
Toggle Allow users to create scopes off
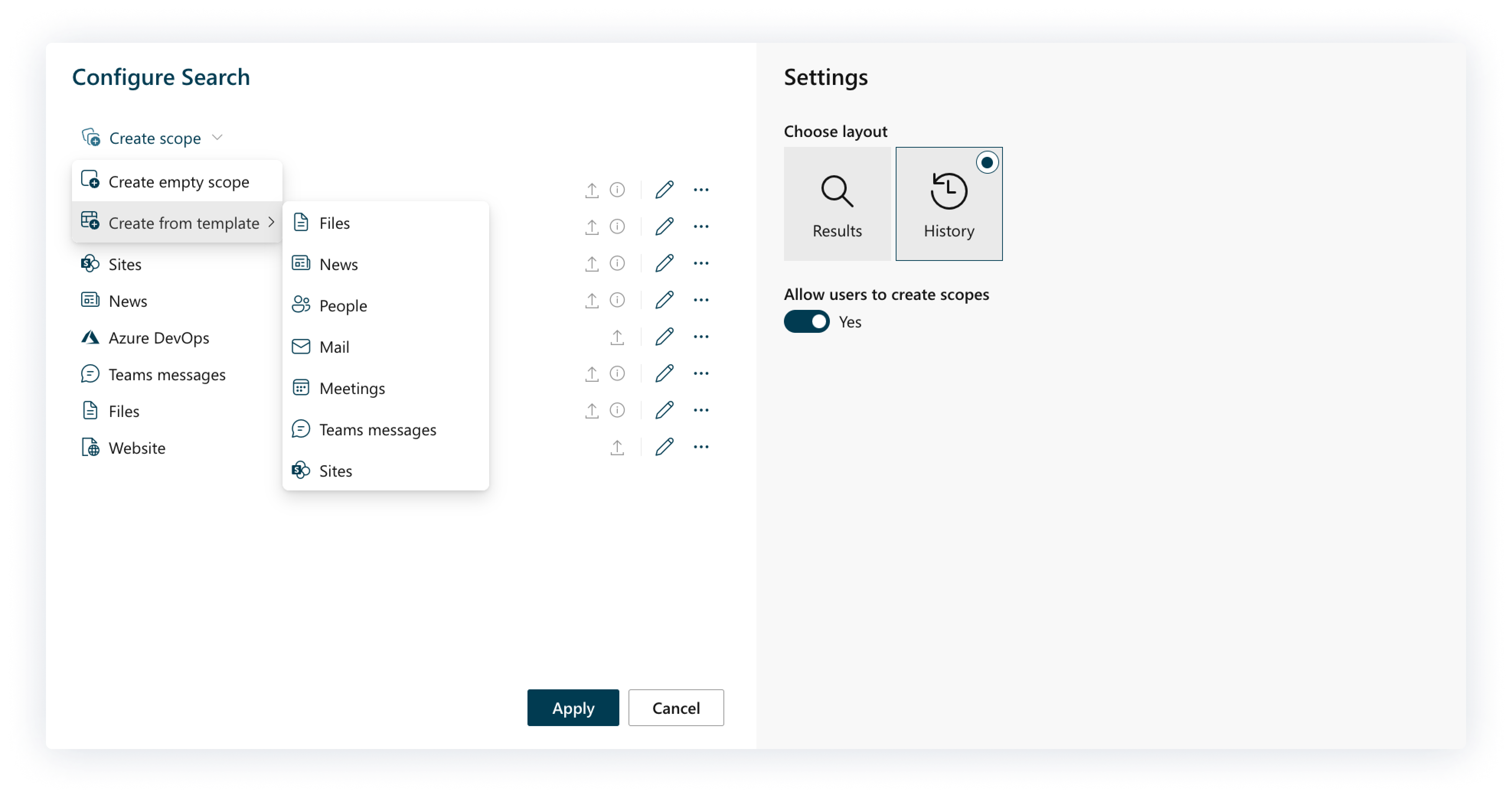pyautogui.click(x=807, y=322)
